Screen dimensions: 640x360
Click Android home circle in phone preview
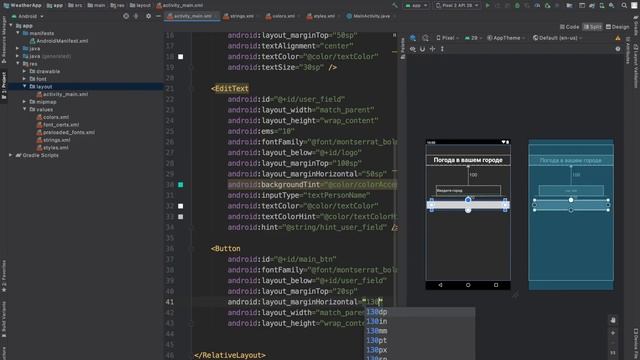coord(468,285)
